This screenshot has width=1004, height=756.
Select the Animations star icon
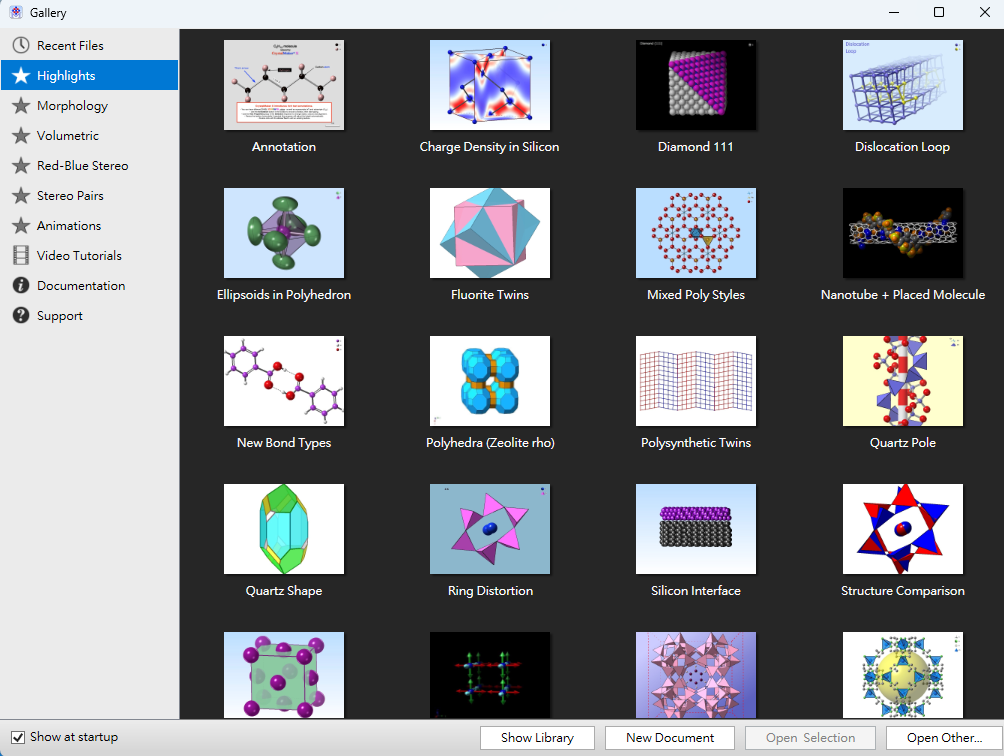click(x=21, y=225)
